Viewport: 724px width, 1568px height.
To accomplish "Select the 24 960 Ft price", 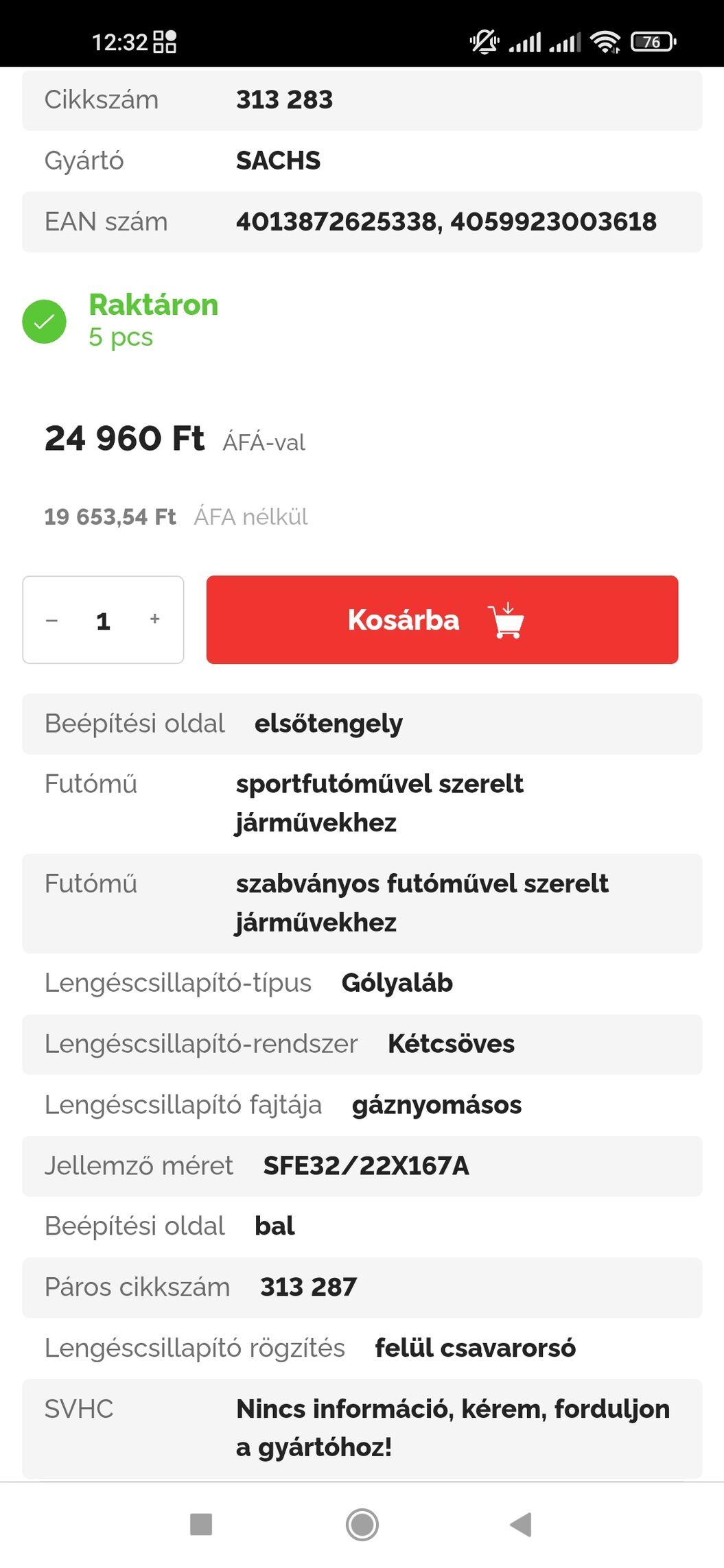I will click(124, 438).
